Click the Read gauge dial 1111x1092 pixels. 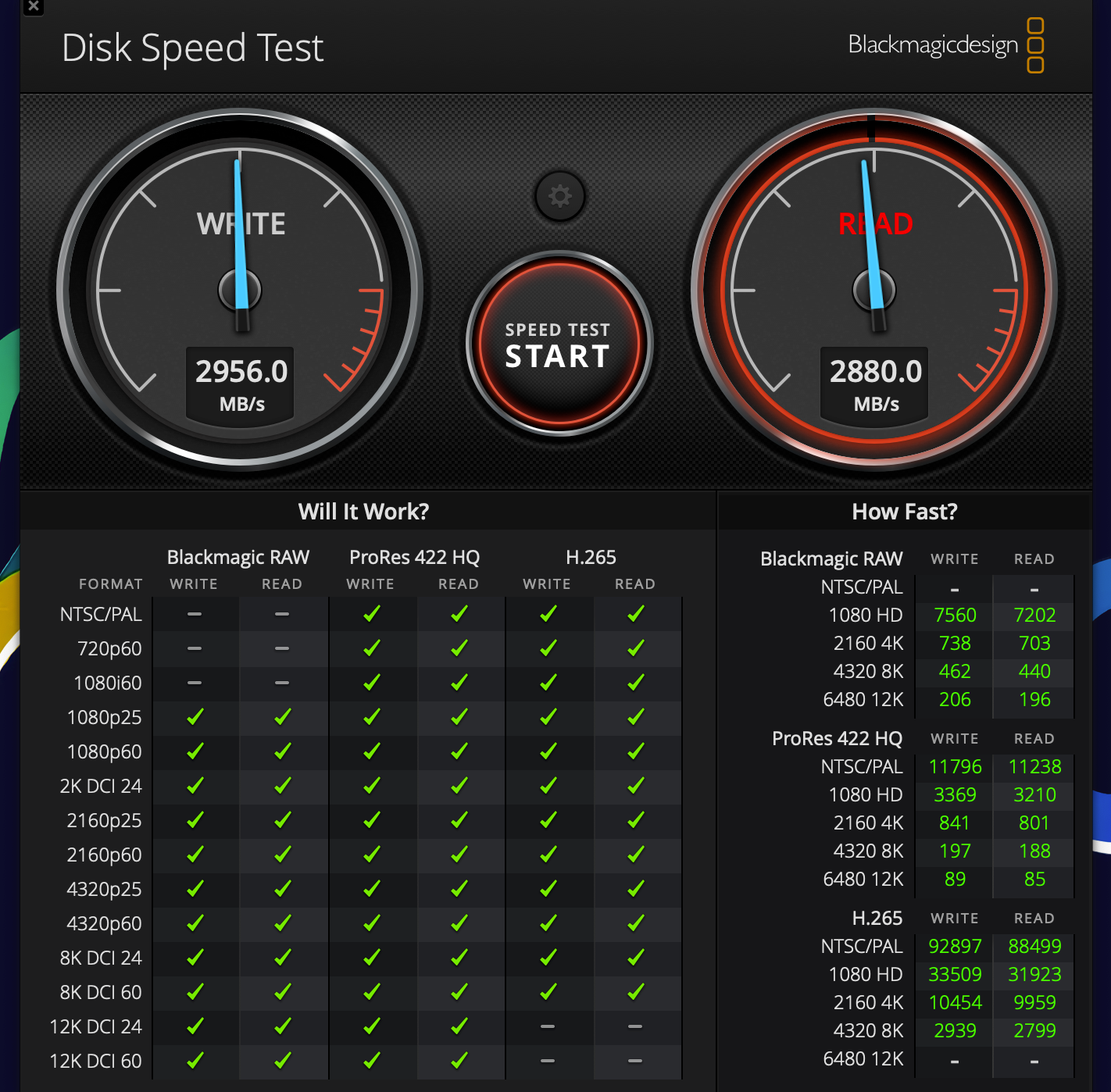click(x=873, y=290)
